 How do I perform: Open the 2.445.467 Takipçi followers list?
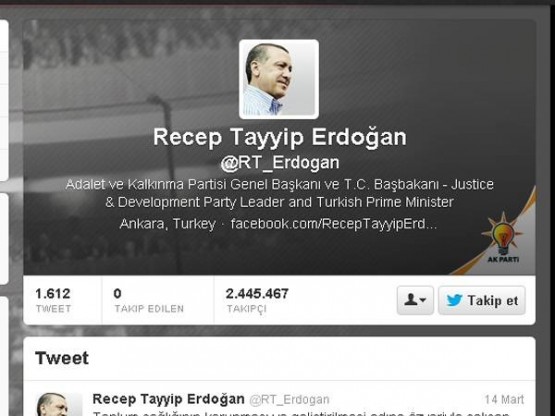257,300
